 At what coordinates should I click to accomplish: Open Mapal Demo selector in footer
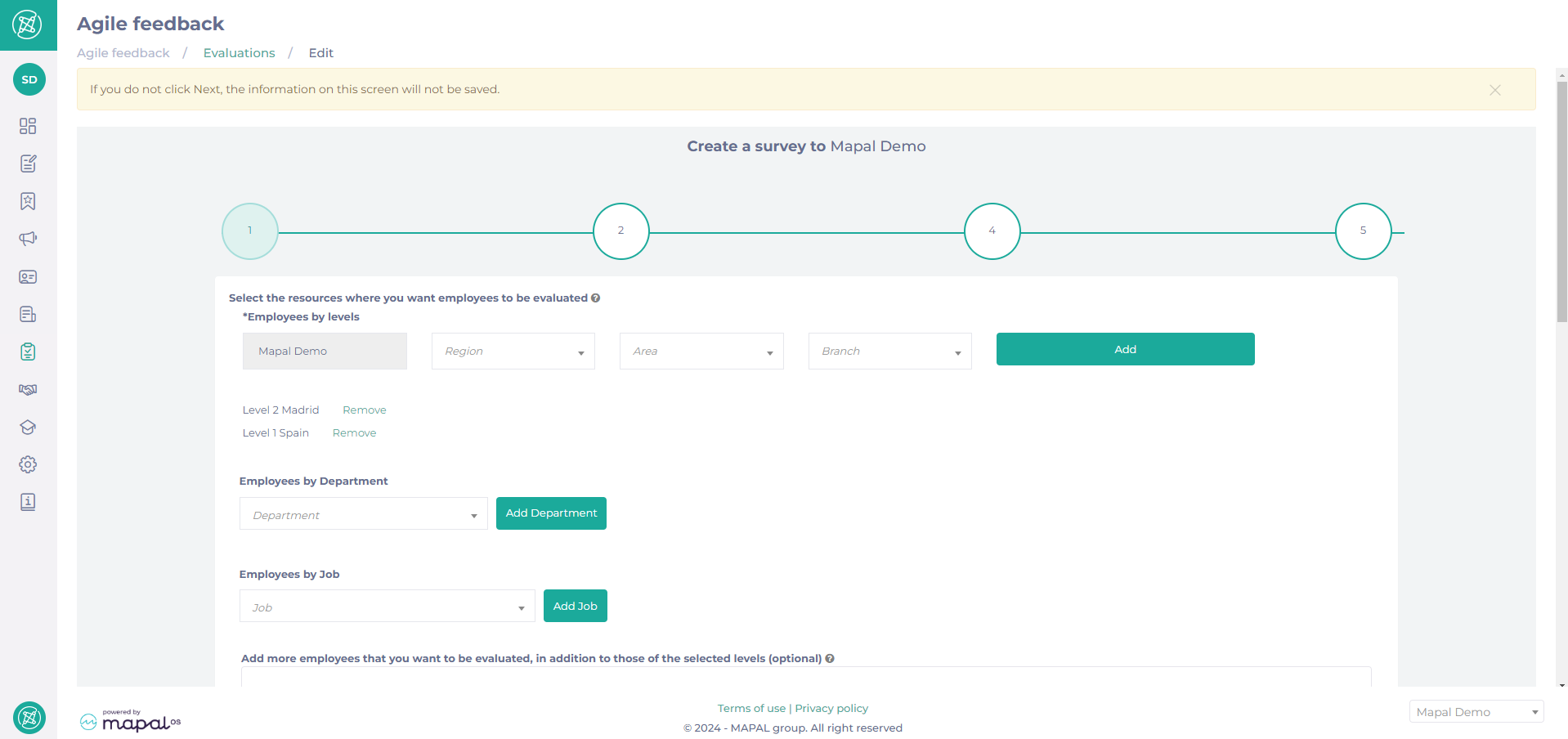pos(1476,712)
